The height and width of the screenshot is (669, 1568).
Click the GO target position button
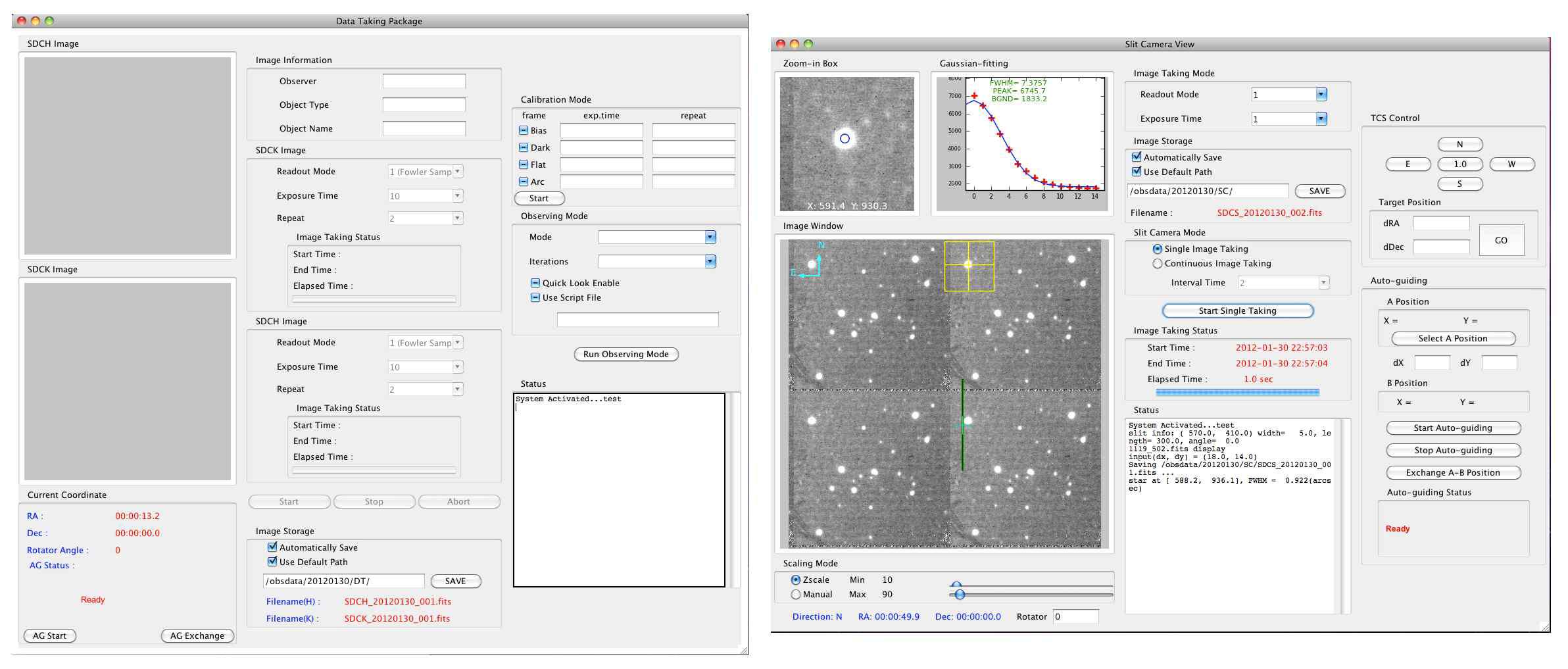point(1502,240)
